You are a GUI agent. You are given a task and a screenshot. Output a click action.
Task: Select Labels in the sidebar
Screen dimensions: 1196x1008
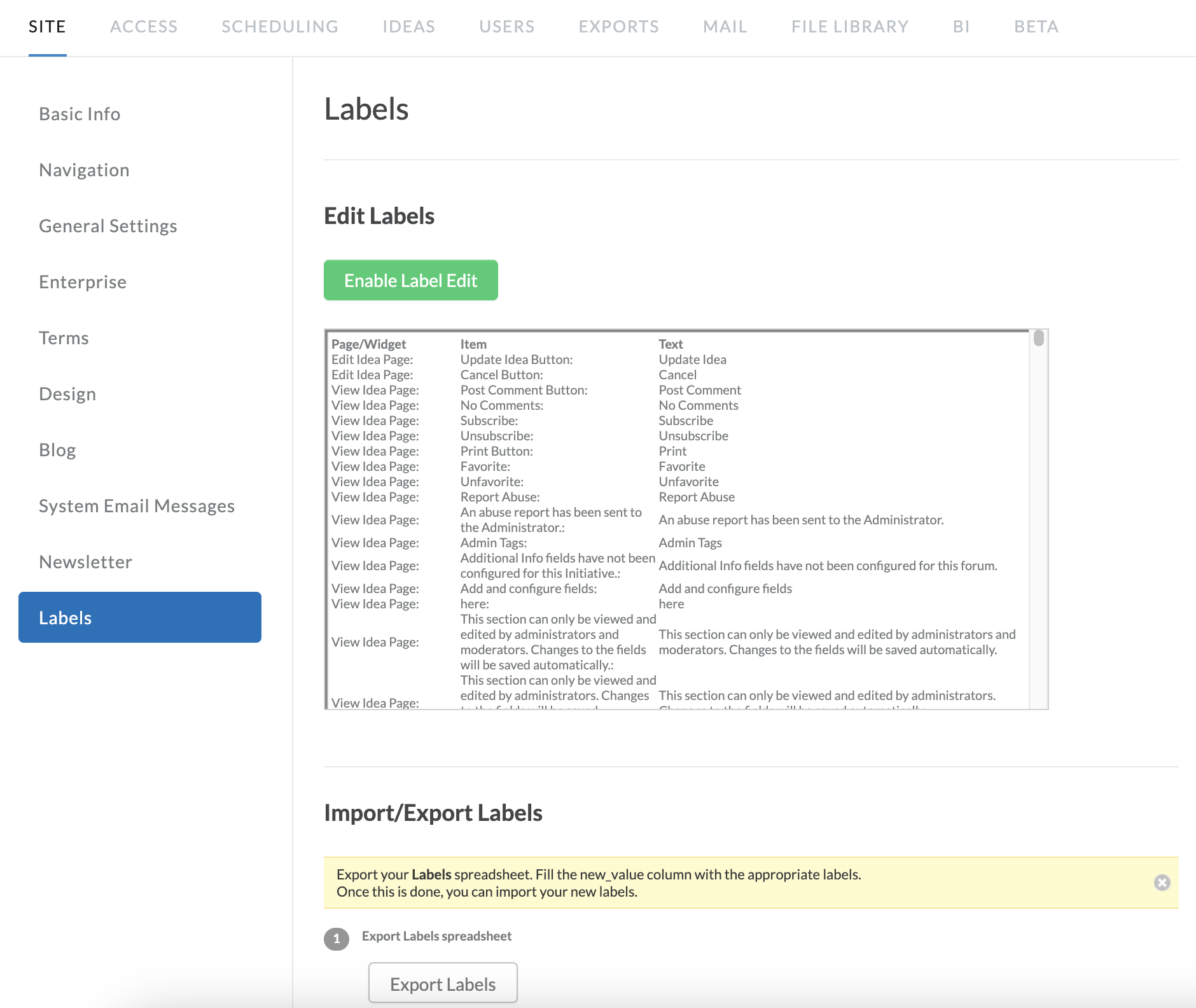point(140,617)
